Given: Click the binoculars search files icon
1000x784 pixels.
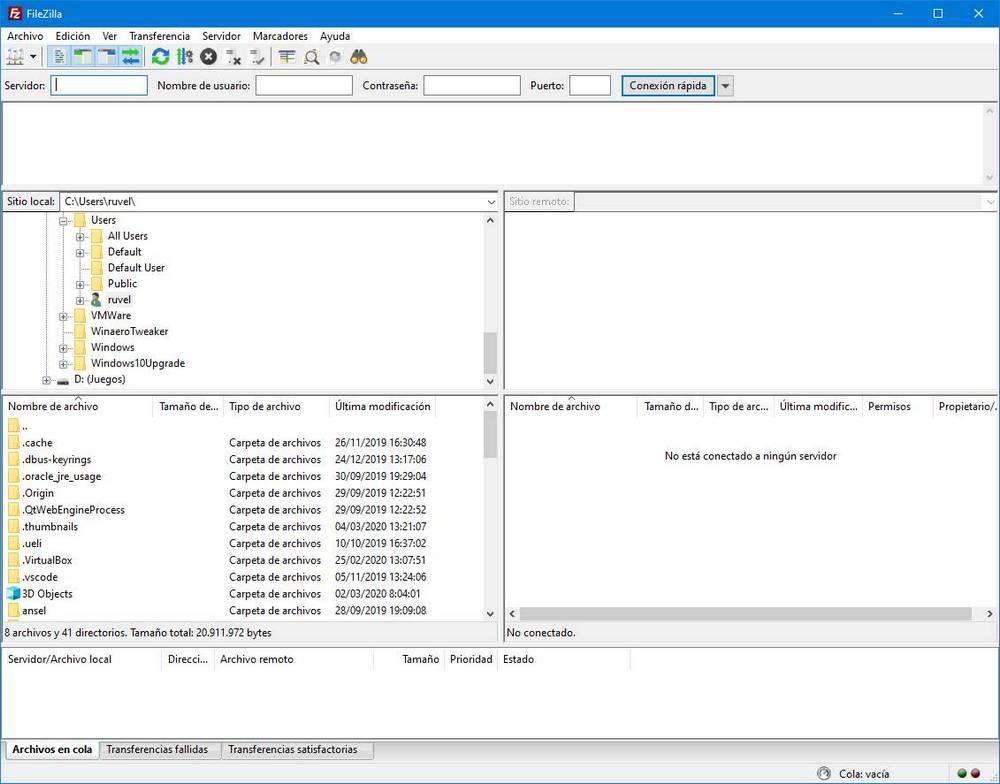Looking at the screenshot, I should tap(359, 57).
